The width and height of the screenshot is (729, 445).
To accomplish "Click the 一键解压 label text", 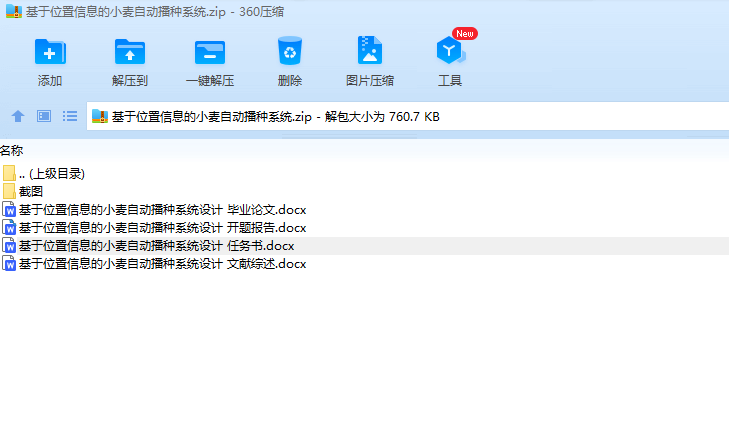I will [x=210, y=80].
